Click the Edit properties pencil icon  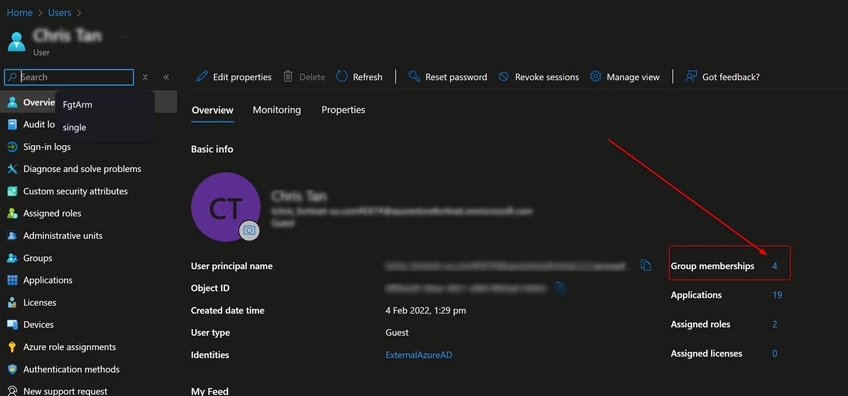202,76
